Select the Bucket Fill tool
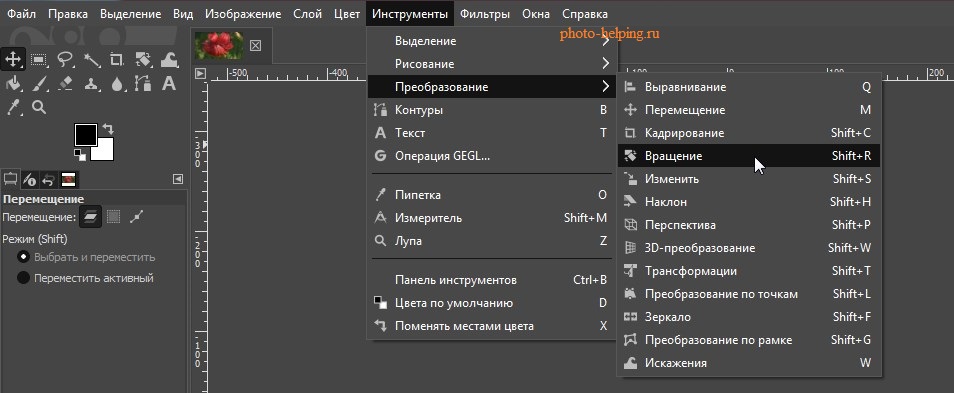The height and width of the screenshot is (393, 954). (13, 83)
